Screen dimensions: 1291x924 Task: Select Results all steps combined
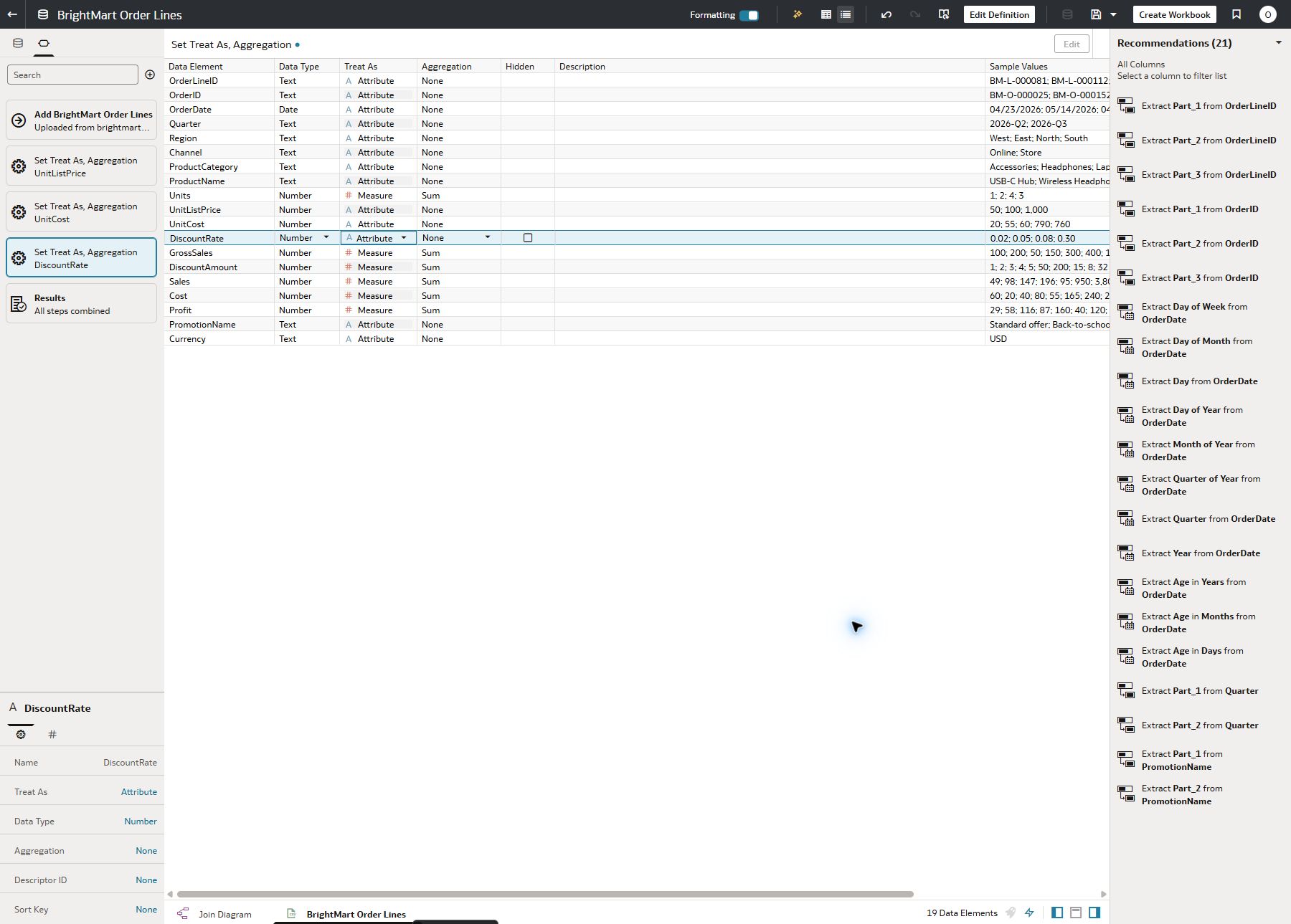pyautogui.click(x=82, y=304)
